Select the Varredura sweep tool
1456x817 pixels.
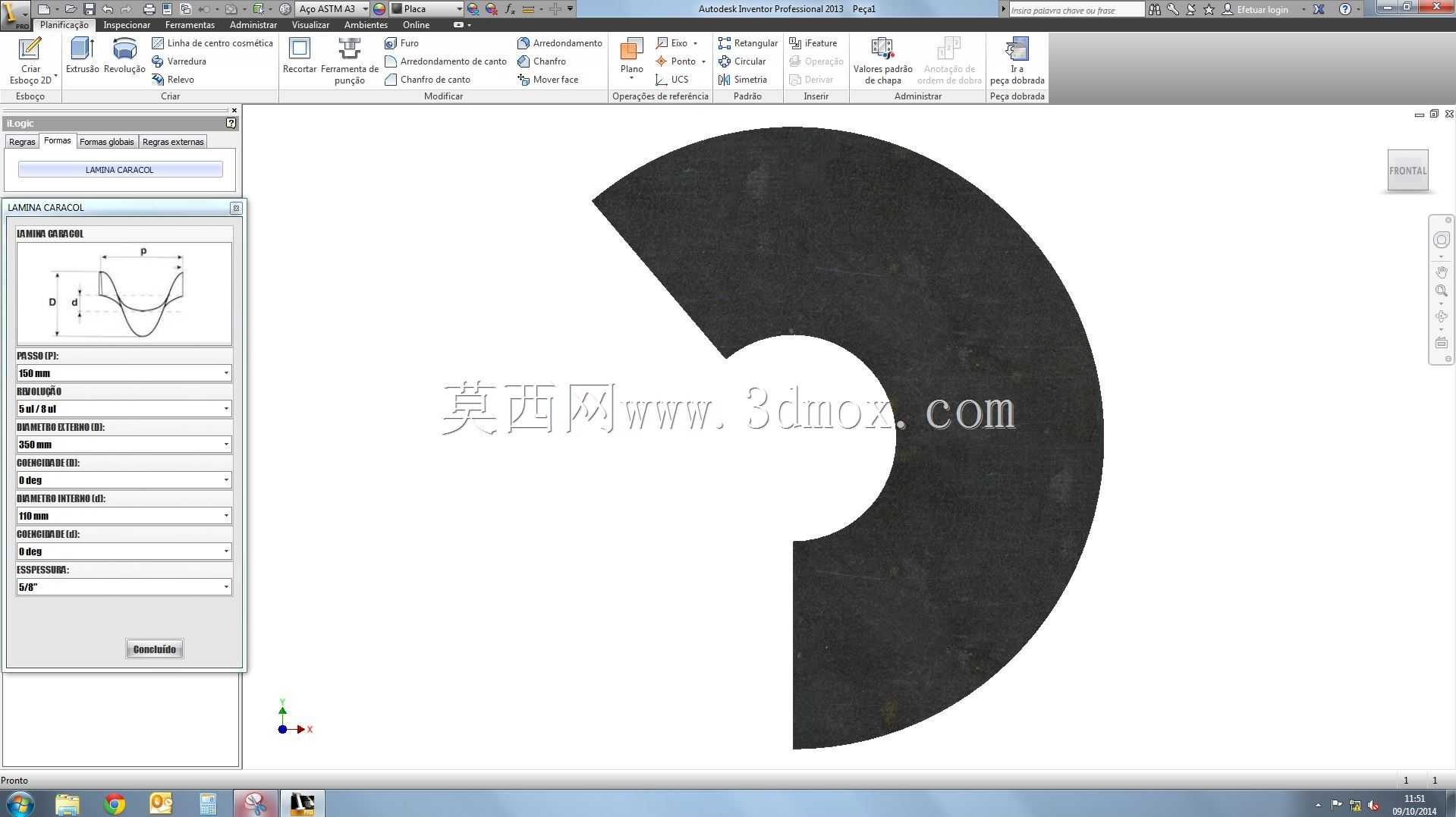tap(179, 61)
